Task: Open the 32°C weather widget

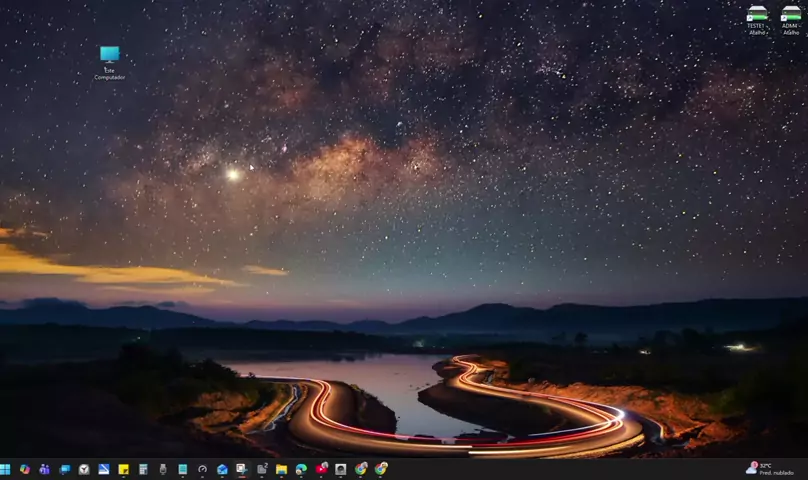Action: click(770, 468)
